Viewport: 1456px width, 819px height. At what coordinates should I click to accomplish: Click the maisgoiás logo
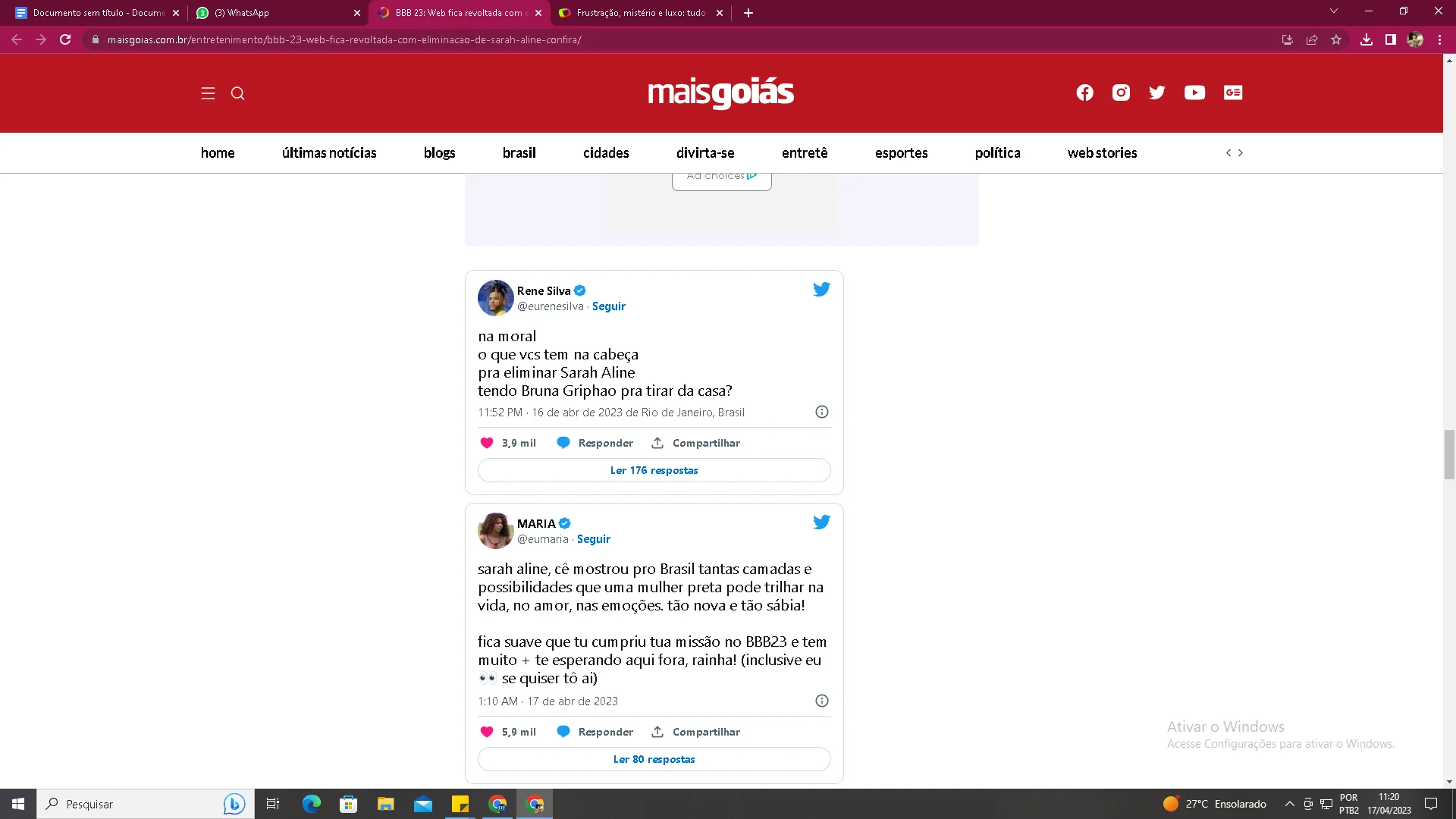pyautogui.click(x=720, y=93)
